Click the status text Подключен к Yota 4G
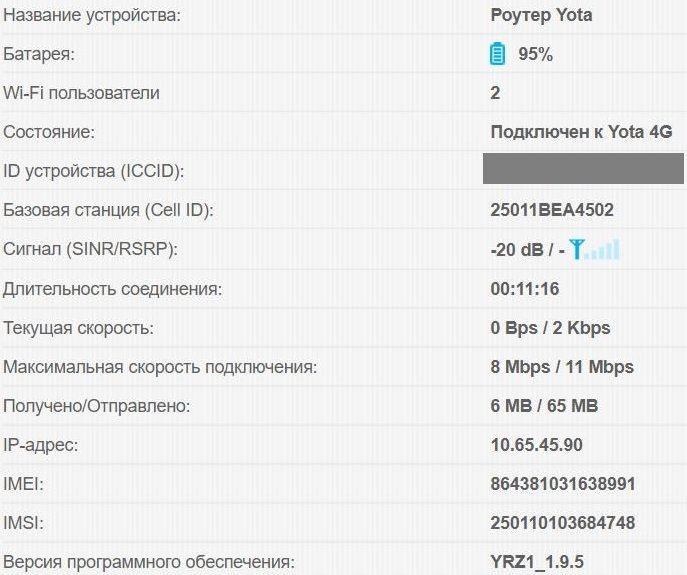The width and height of the screenshot is (687, 575). [x=581, y=132]
